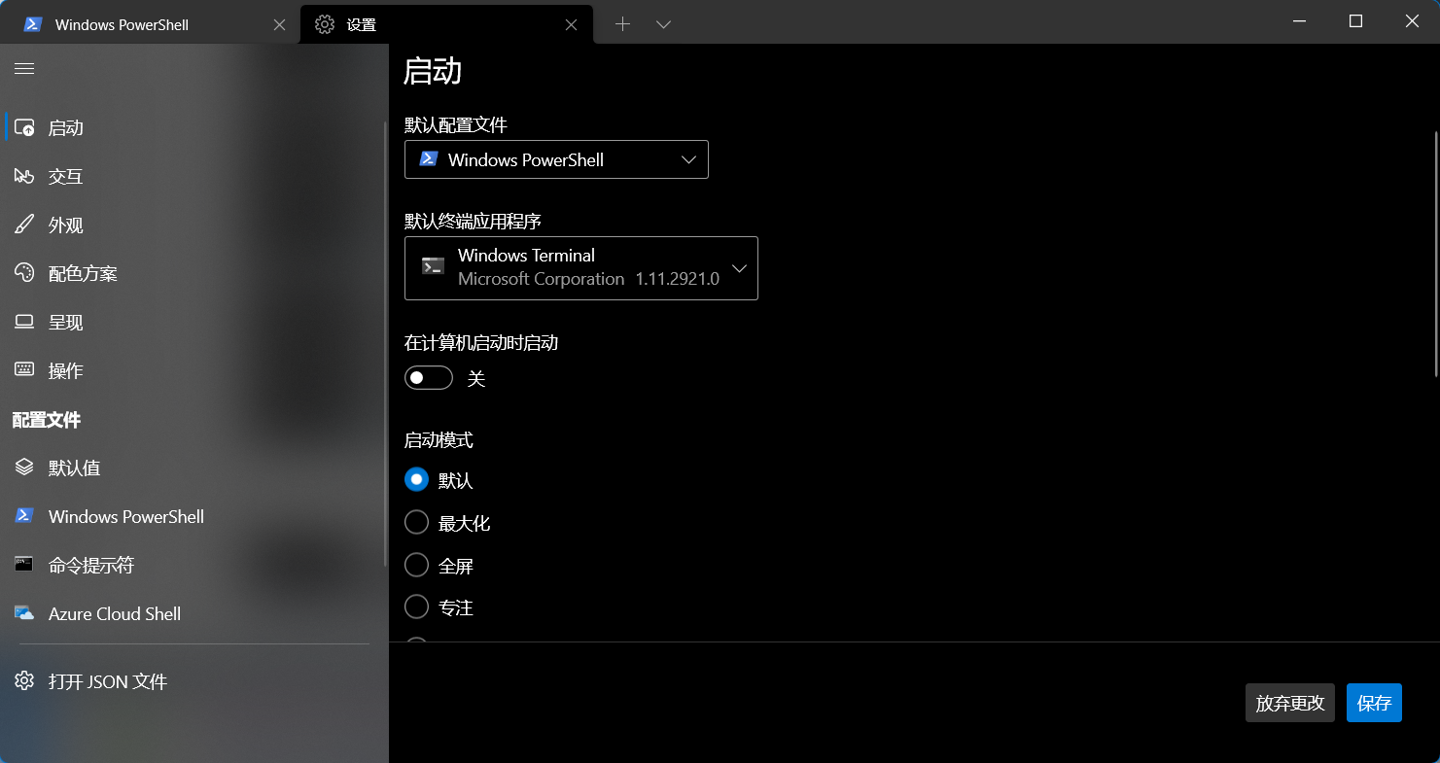Maximize the terminal window
This screenshot has height=763, width=1440.
(1356, 21)
